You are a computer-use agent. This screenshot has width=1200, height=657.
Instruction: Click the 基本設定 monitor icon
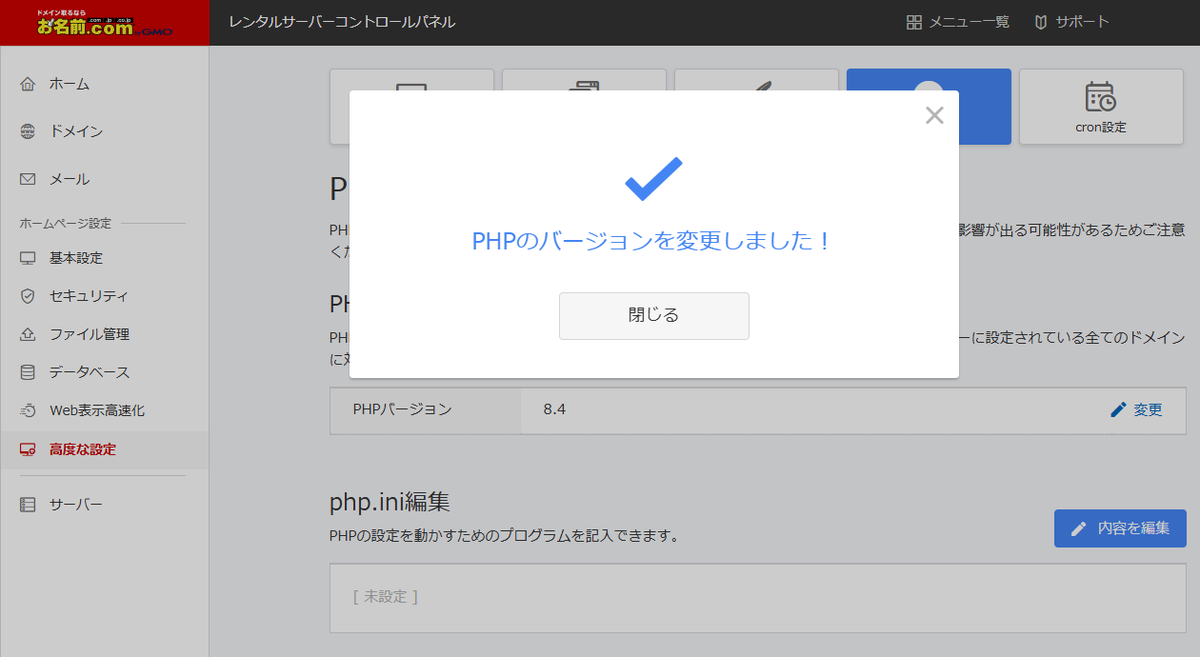click(28, 258)
